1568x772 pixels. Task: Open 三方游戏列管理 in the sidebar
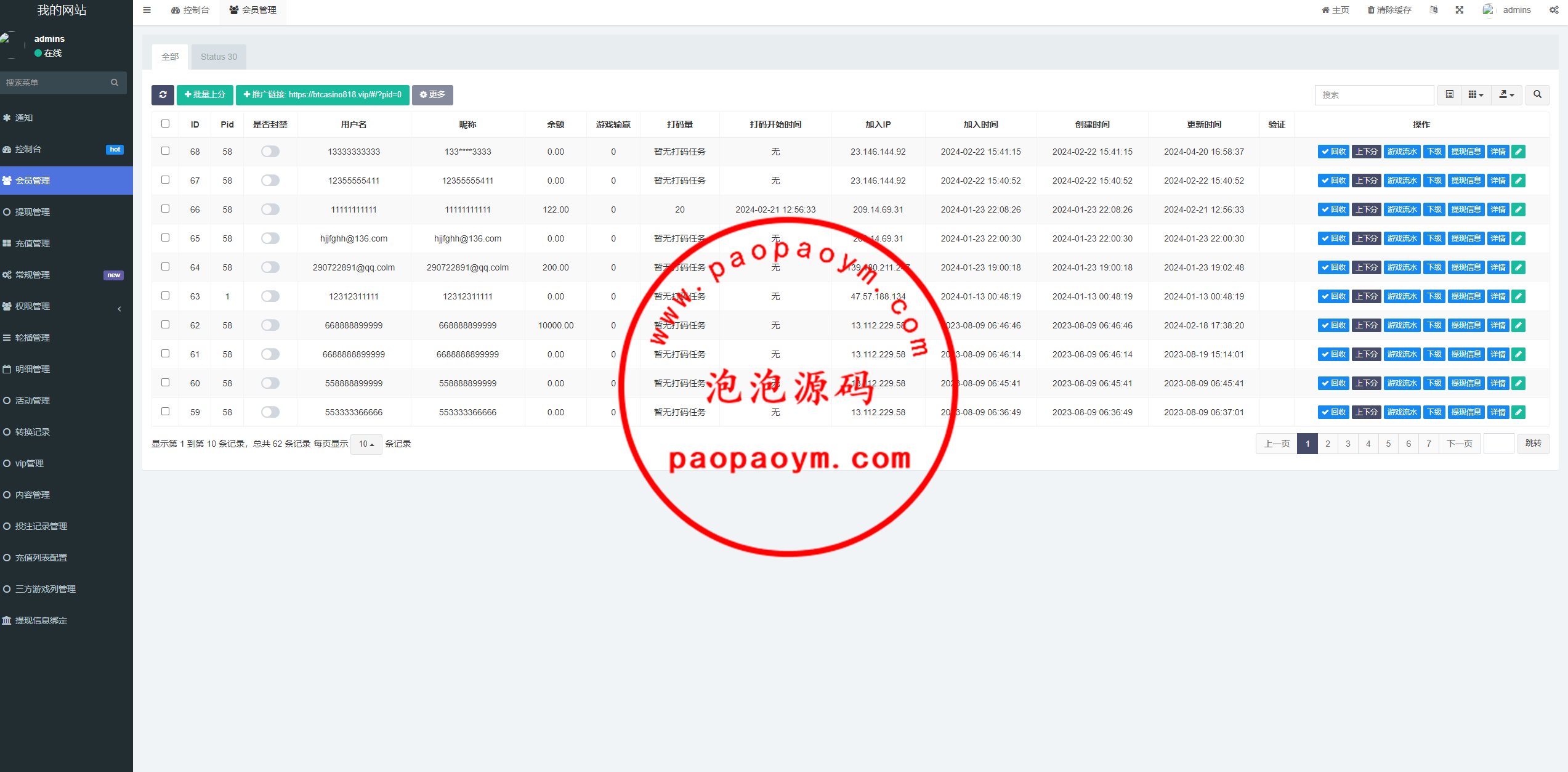(x=67, y=589)
